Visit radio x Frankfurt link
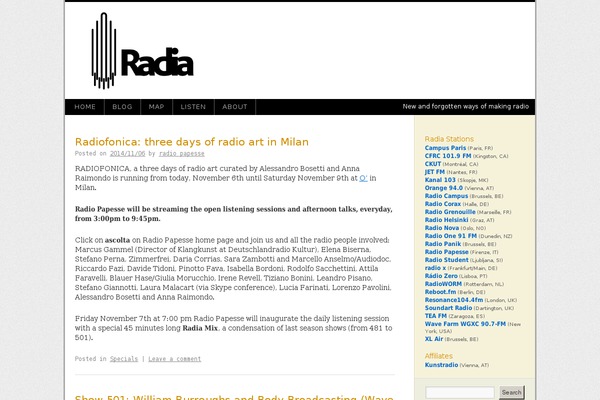This screenshot has height=400, width=600. 435,268
